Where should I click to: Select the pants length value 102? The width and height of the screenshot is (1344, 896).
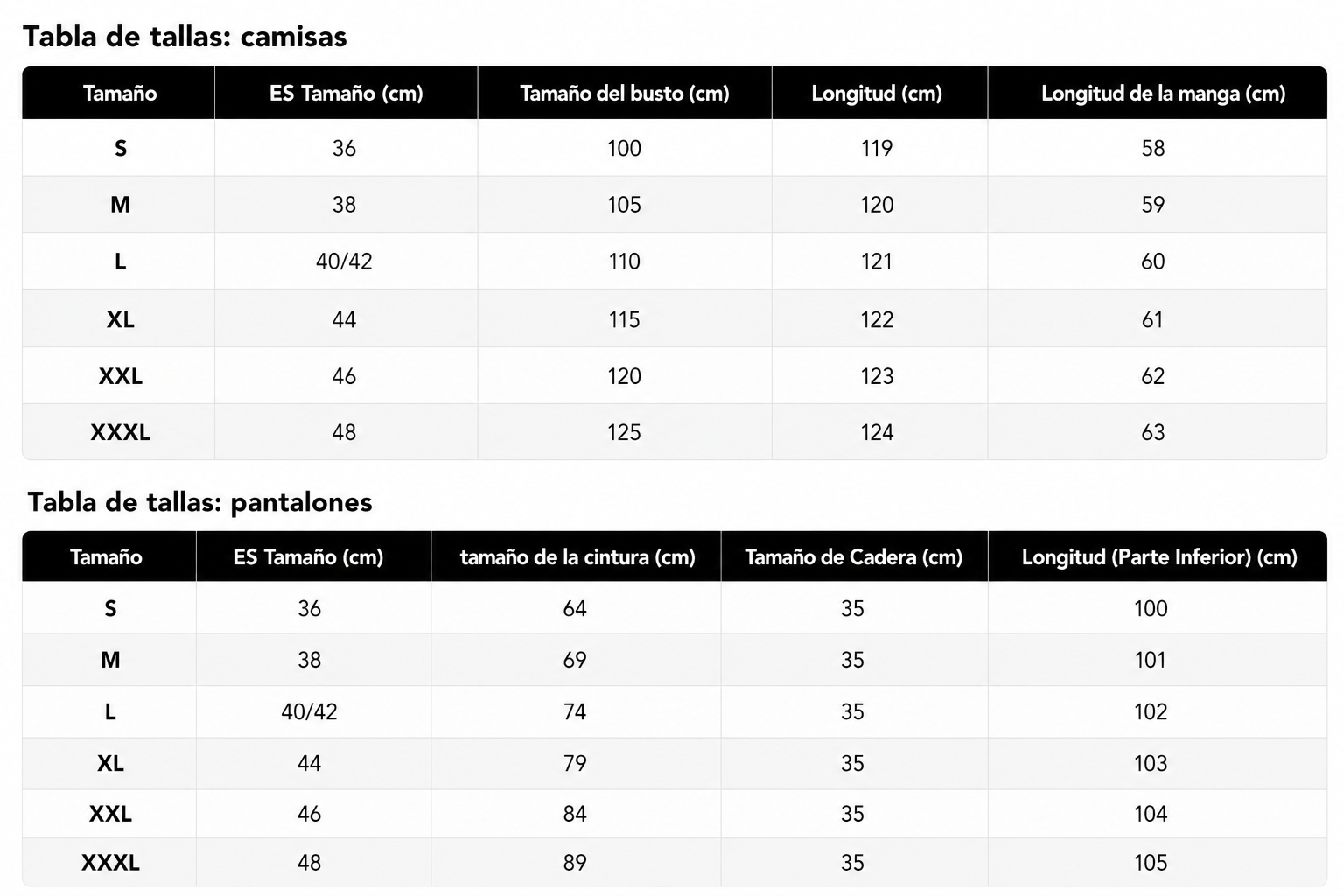pos(1151,711)
